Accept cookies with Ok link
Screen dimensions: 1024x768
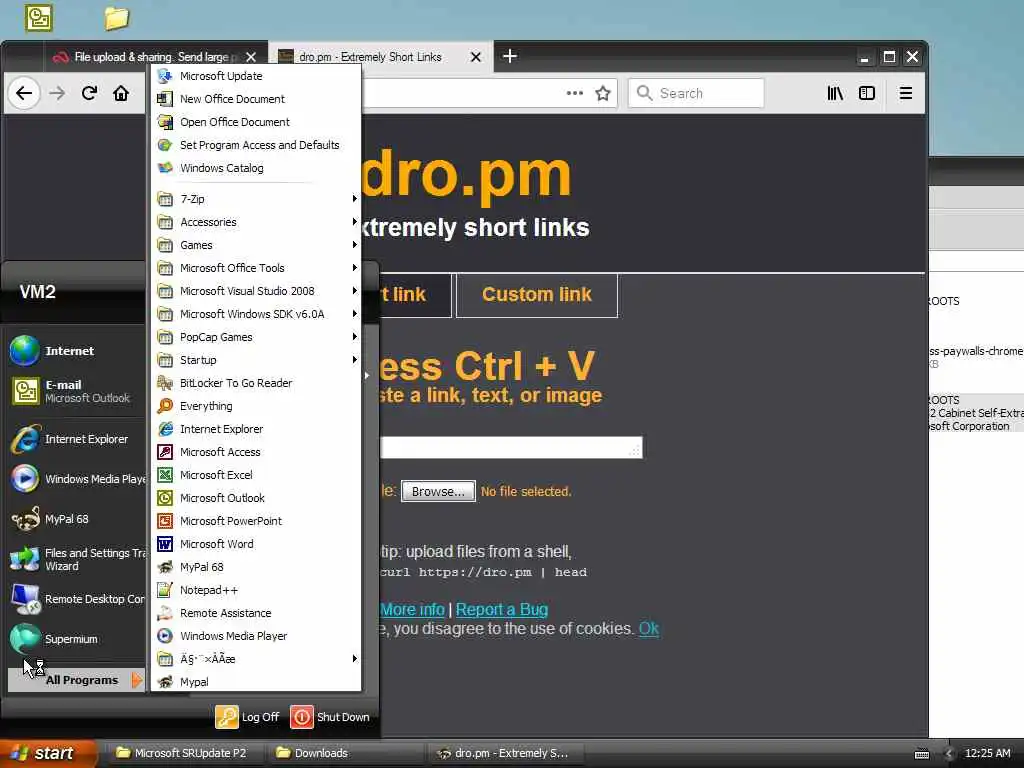(x=648, y=628)
